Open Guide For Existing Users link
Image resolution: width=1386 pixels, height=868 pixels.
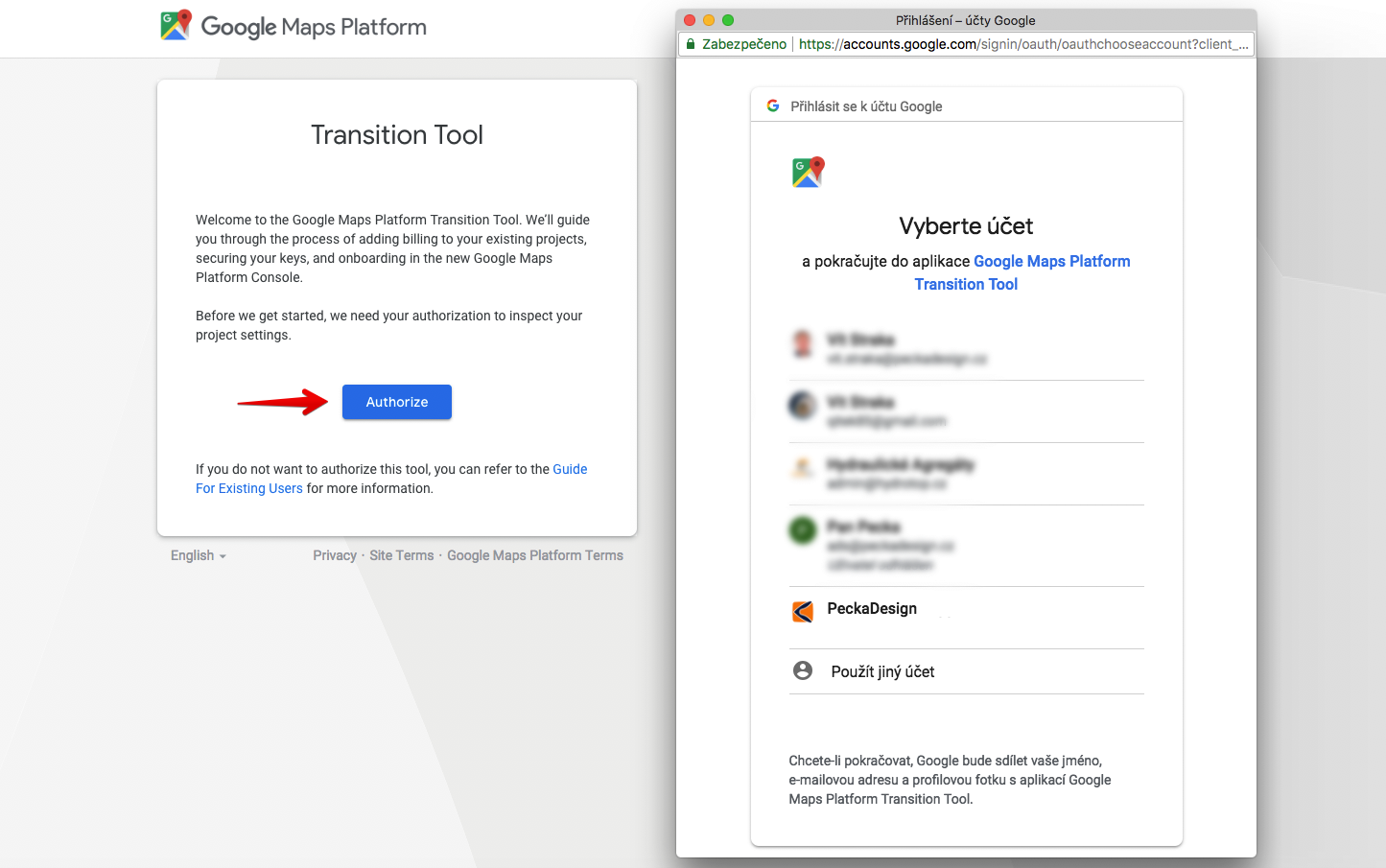(249, 488)
